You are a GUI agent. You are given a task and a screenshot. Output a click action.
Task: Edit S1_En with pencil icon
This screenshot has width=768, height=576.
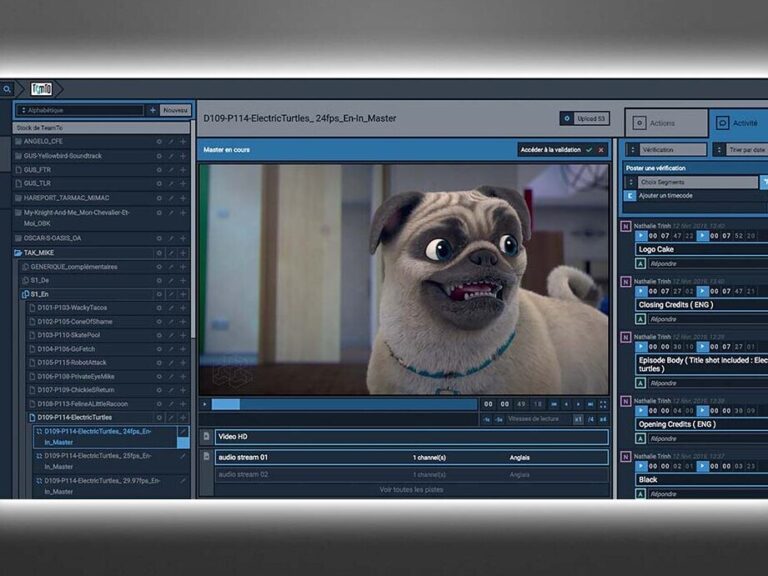pyautogui.click(x=171, y=294)
